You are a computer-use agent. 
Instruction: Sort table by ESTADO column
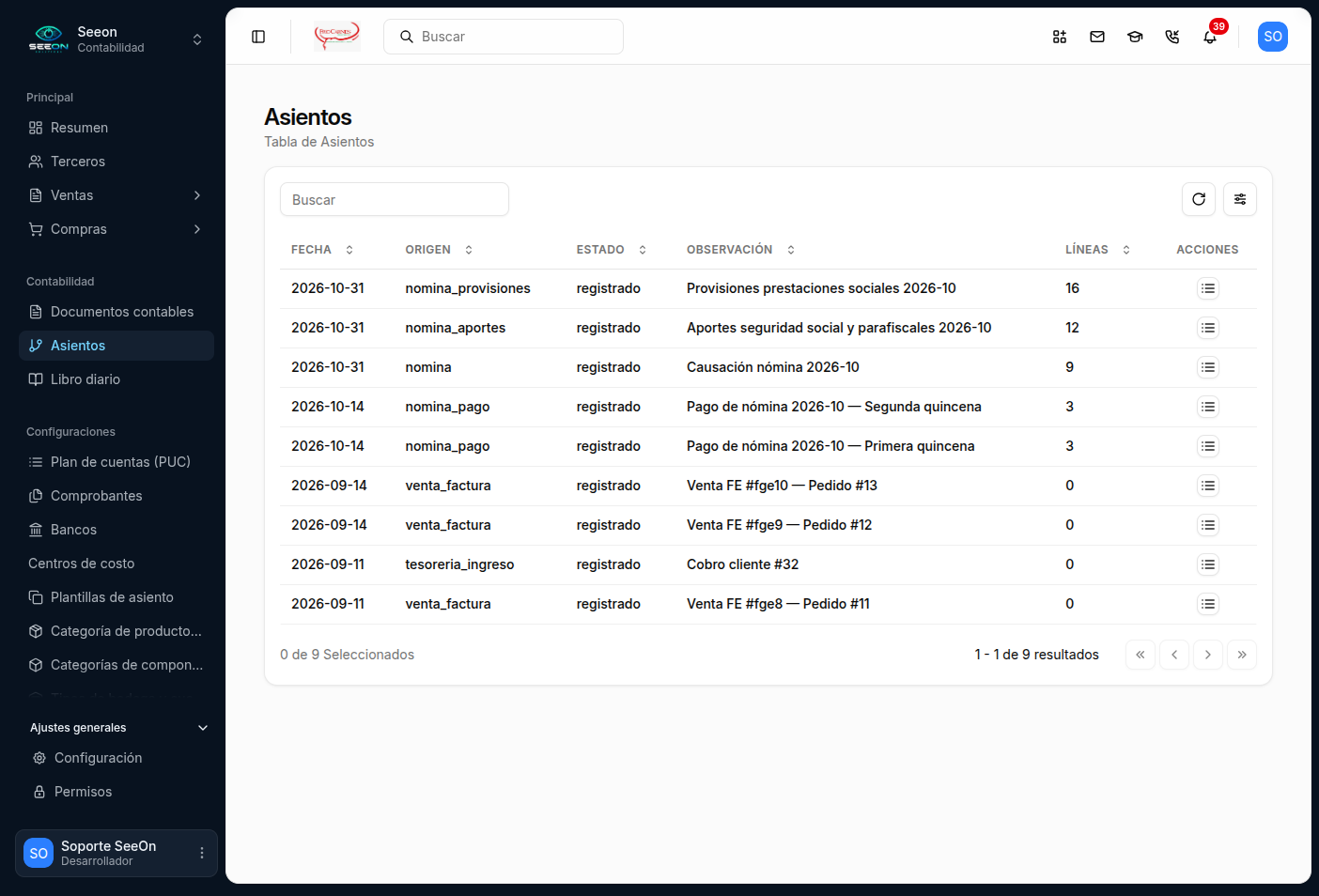coord(612,250)
